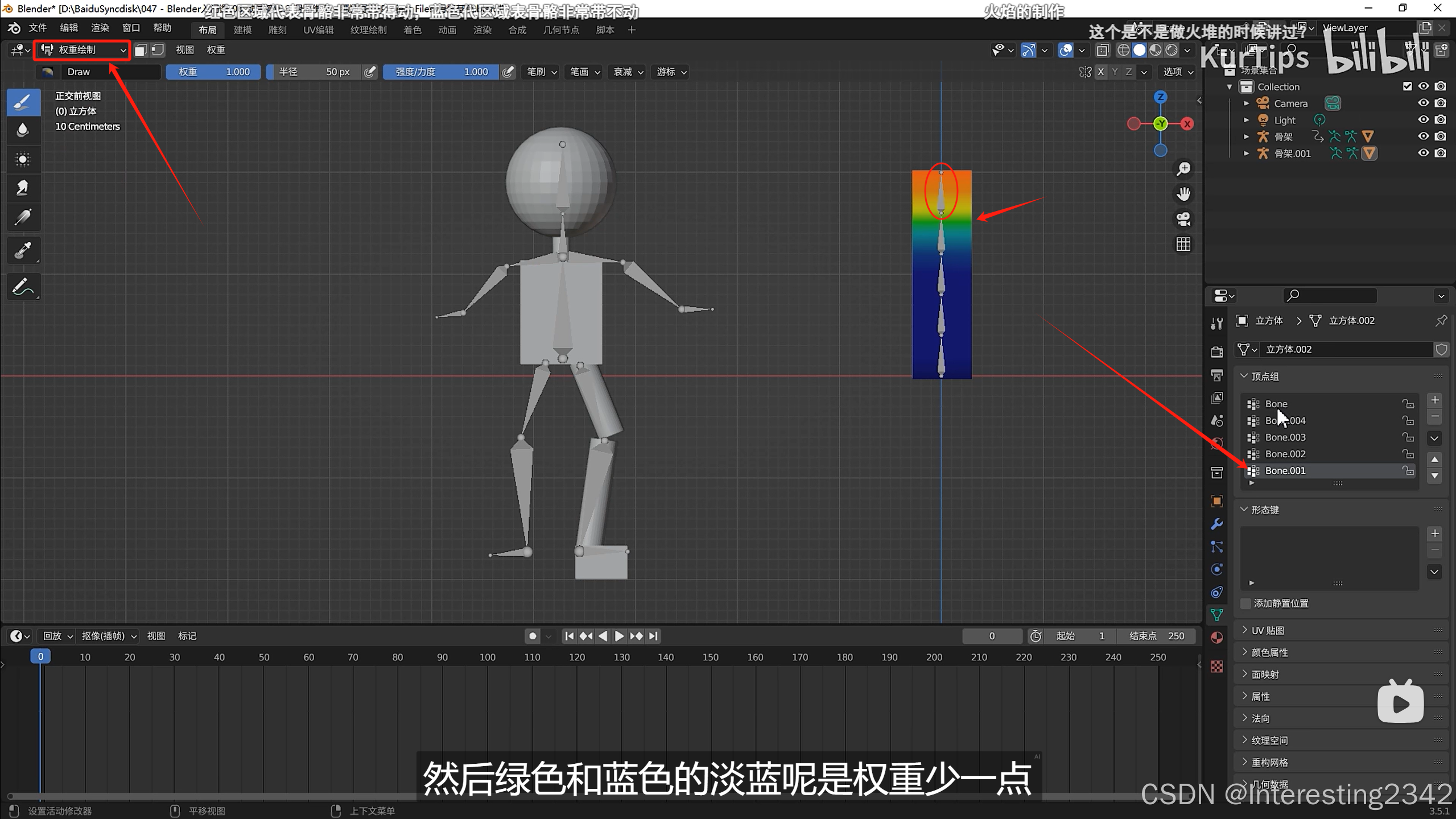
Task: Open the 权重 menu in the viewport header
Action: click(x=216, y=50)
